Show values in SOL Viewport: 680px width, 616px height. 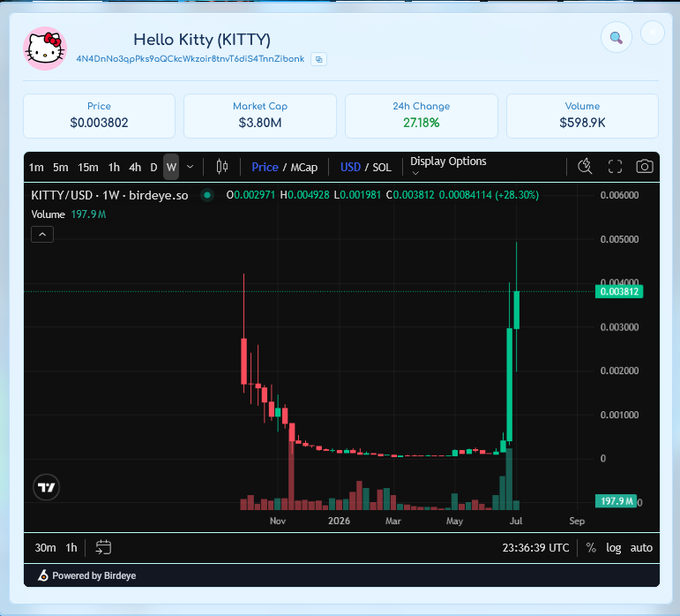click(x=382, y=167)
